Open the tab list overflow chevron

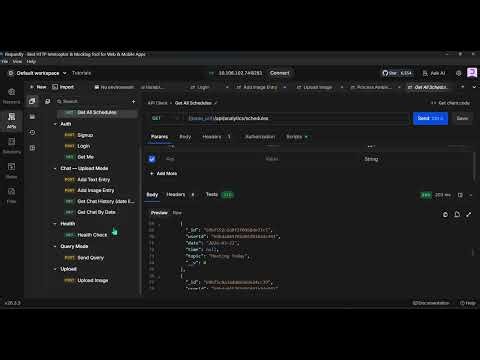(x=474, y=87)
